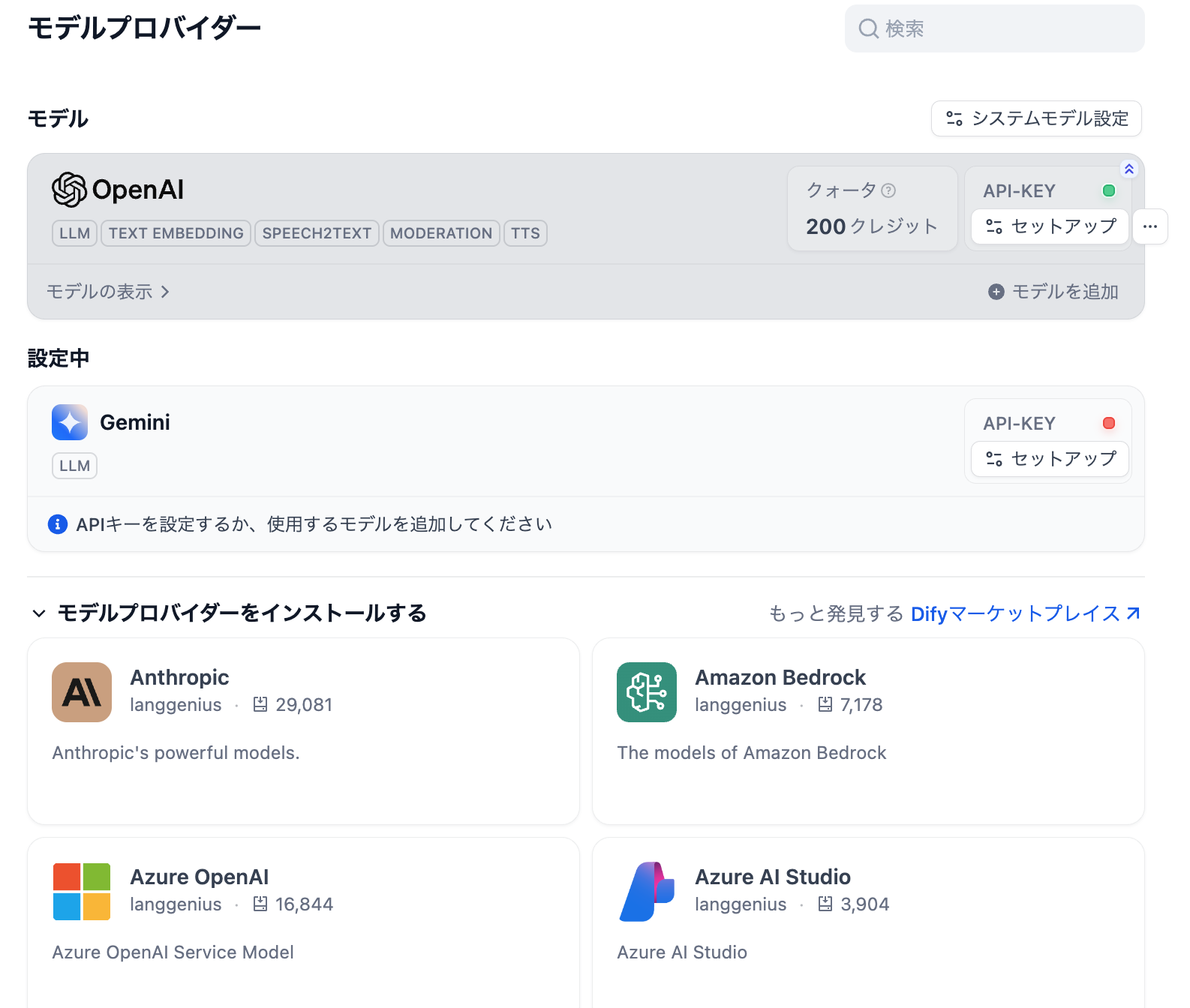1190x1008 pixels.
Task: Click the Gemini sparkle icon
Action: pos(70,422)
